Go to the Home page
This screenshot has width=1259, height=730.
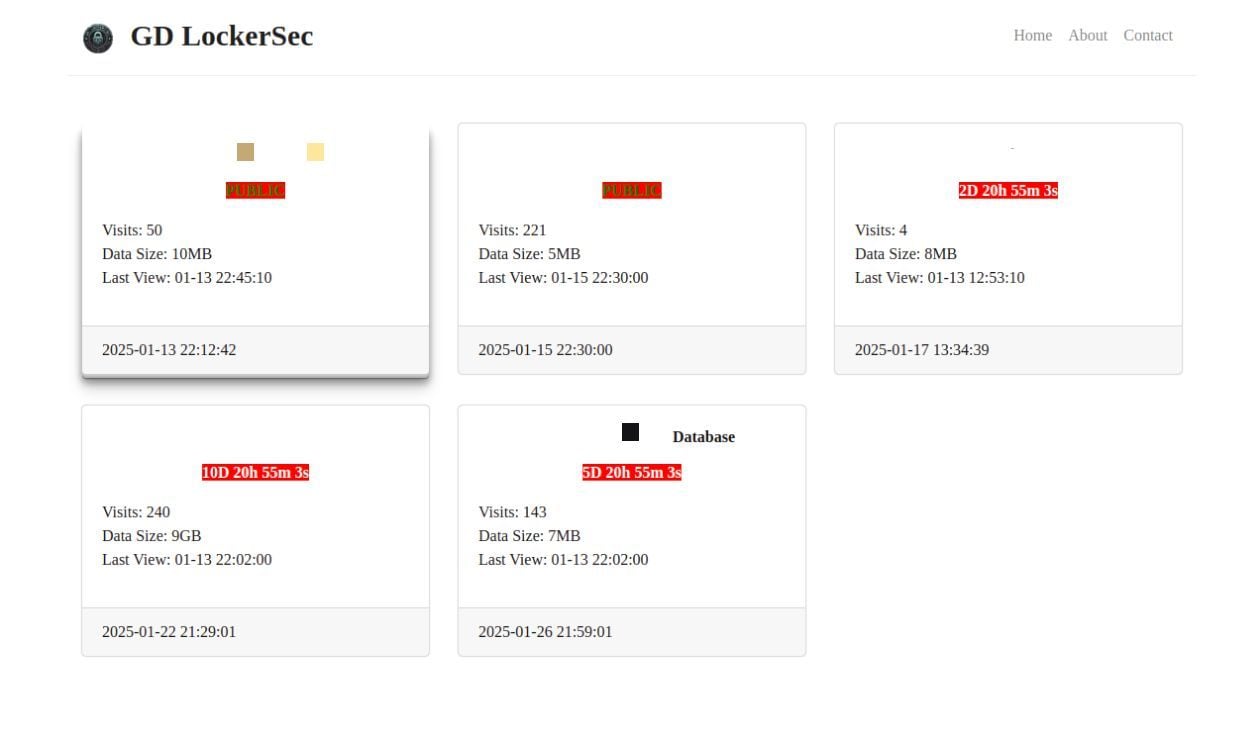tap(1032, 35)
